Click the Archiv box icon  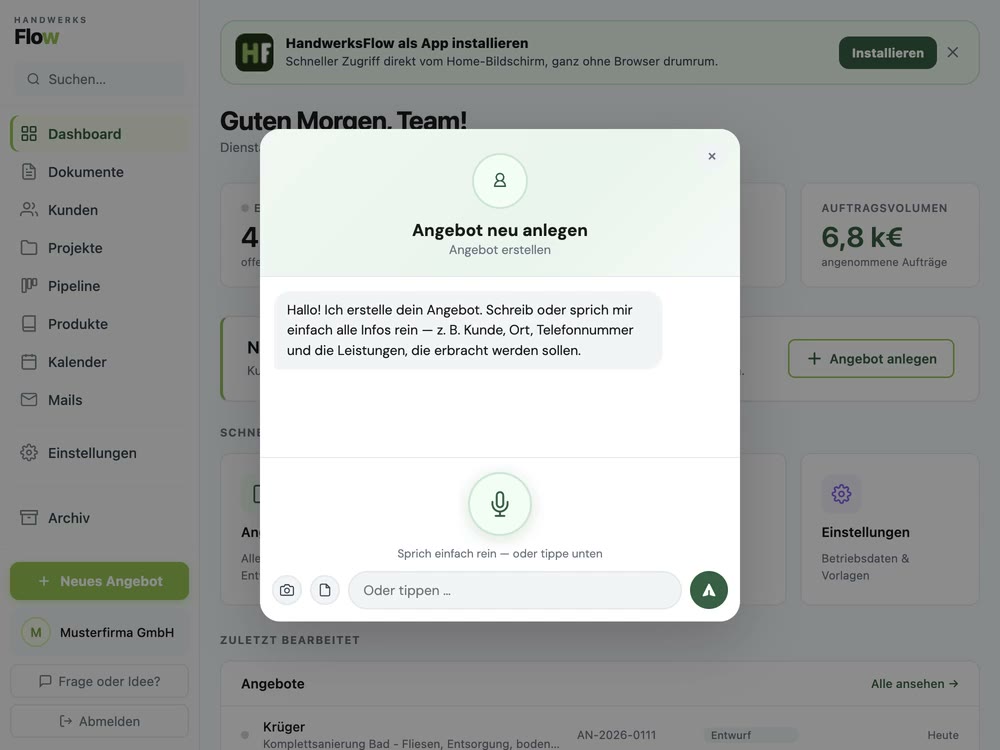tap(29, 518)
